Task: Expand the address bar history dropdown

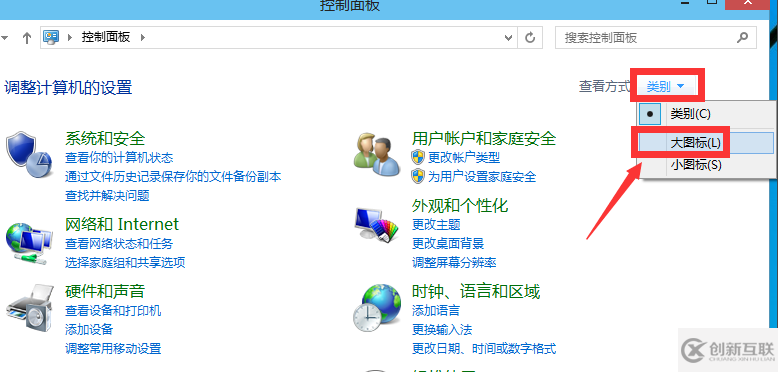Action: (x=508, y=37)
